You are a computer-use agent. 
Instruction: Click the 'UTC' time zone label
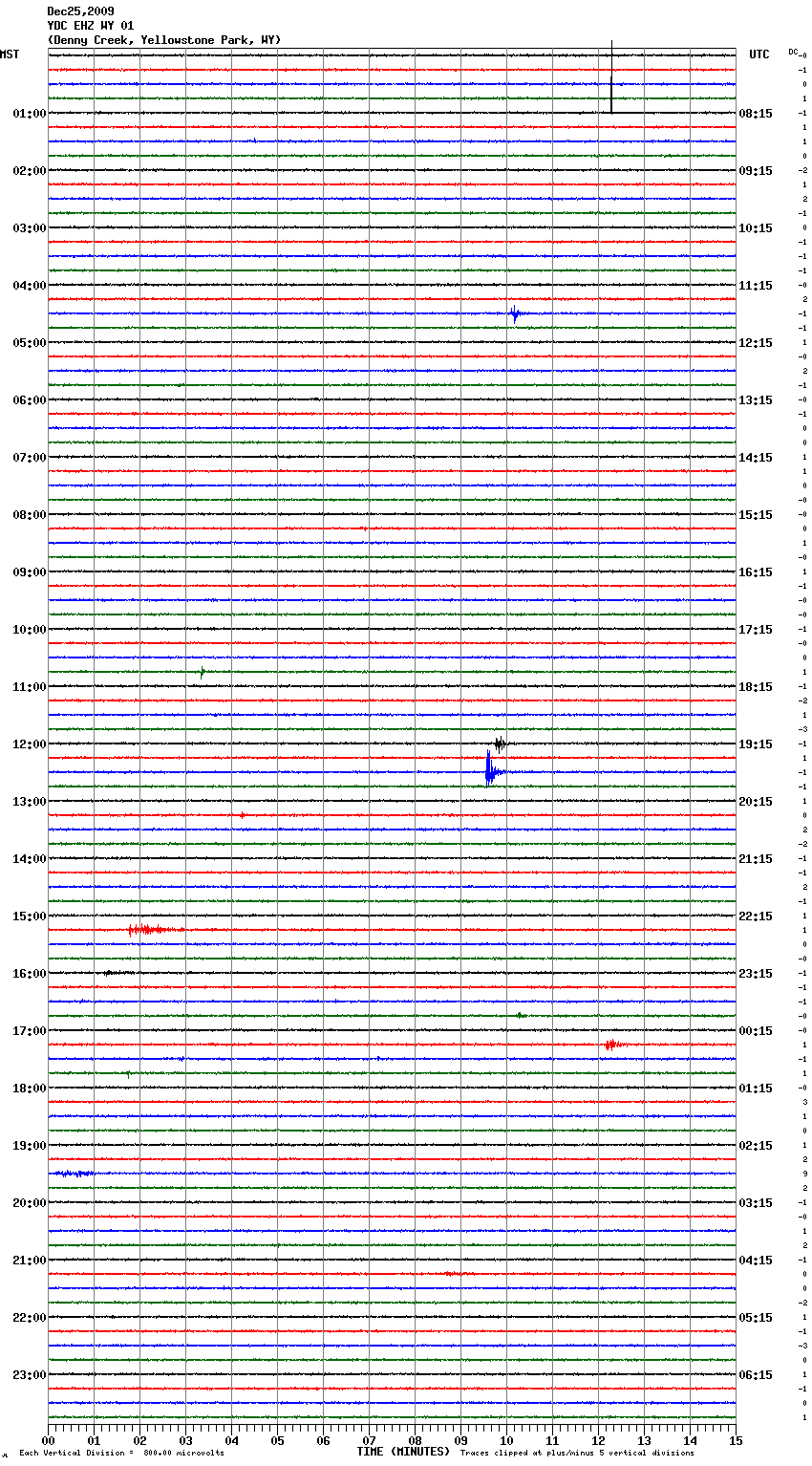pyautogui.click(x=759, y=54)
